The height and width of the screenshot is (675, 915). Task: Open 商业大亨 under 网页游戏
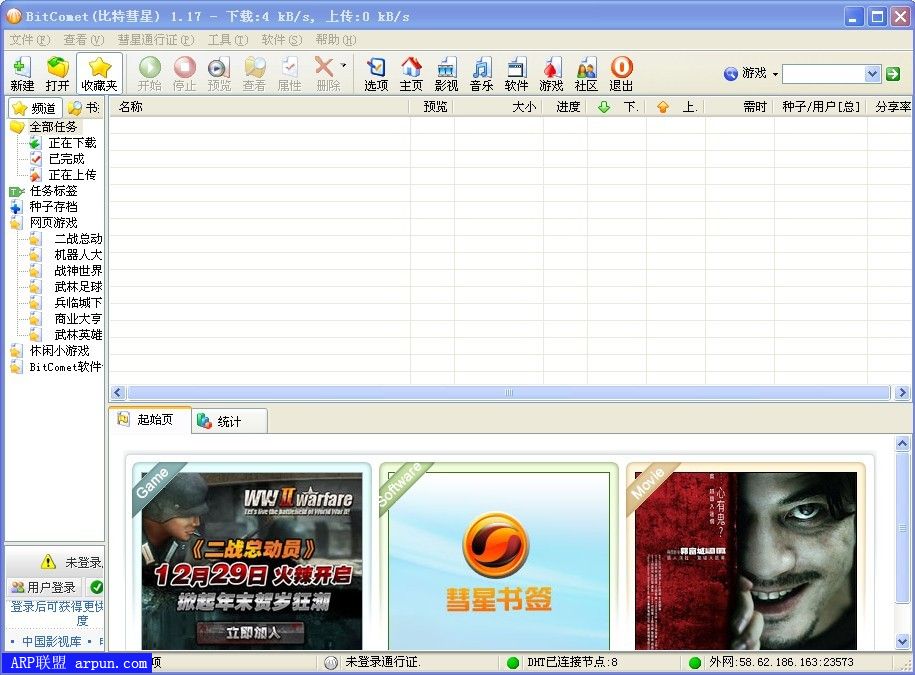(x=78, y=319)
